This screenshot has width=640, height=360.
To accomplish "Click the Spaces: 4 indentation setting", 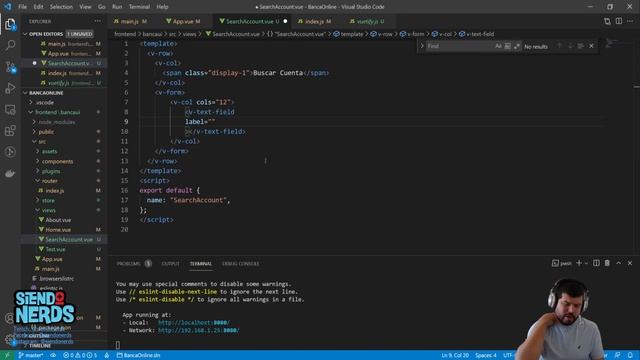I will (x=486, y=355).
